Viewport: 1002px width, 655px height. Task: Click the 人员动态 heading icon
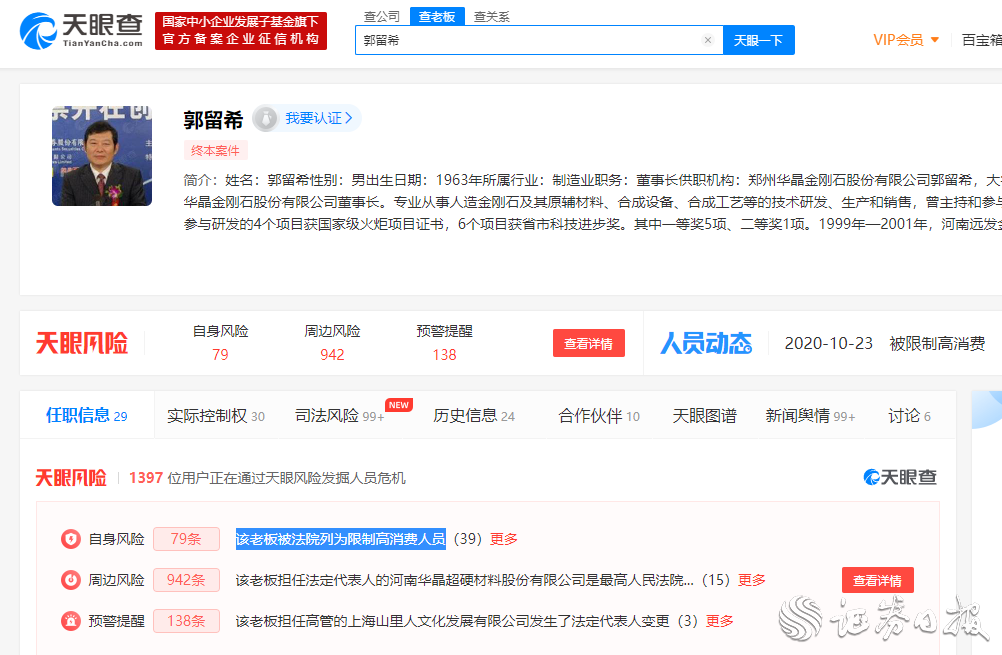[705, 343]
